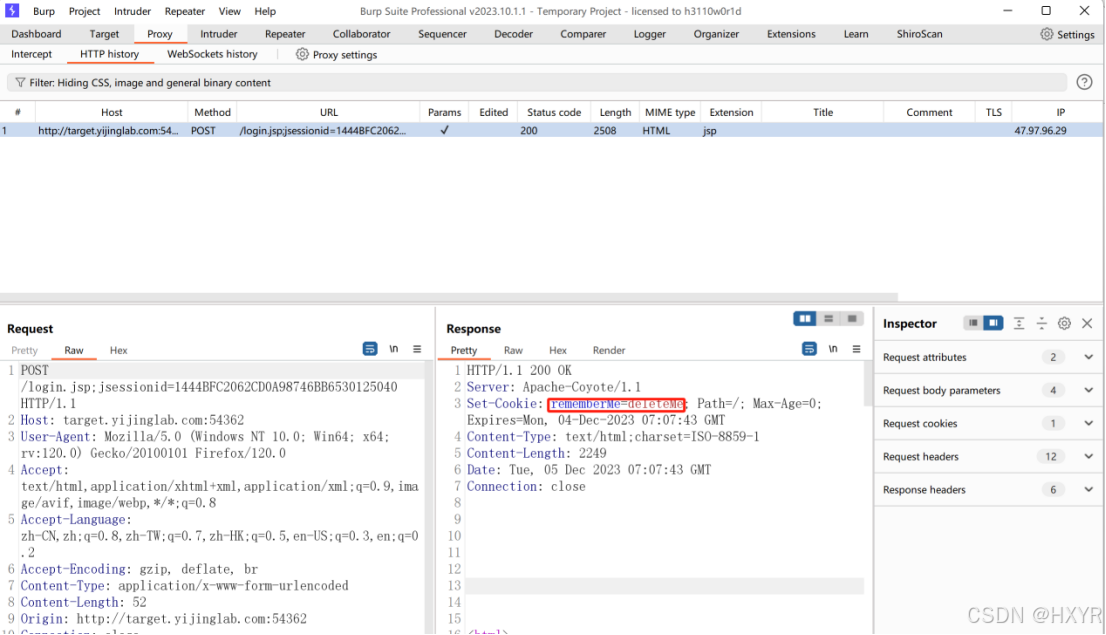
Task: Switch to Logger tab
Action: click(x=650, y=34)
